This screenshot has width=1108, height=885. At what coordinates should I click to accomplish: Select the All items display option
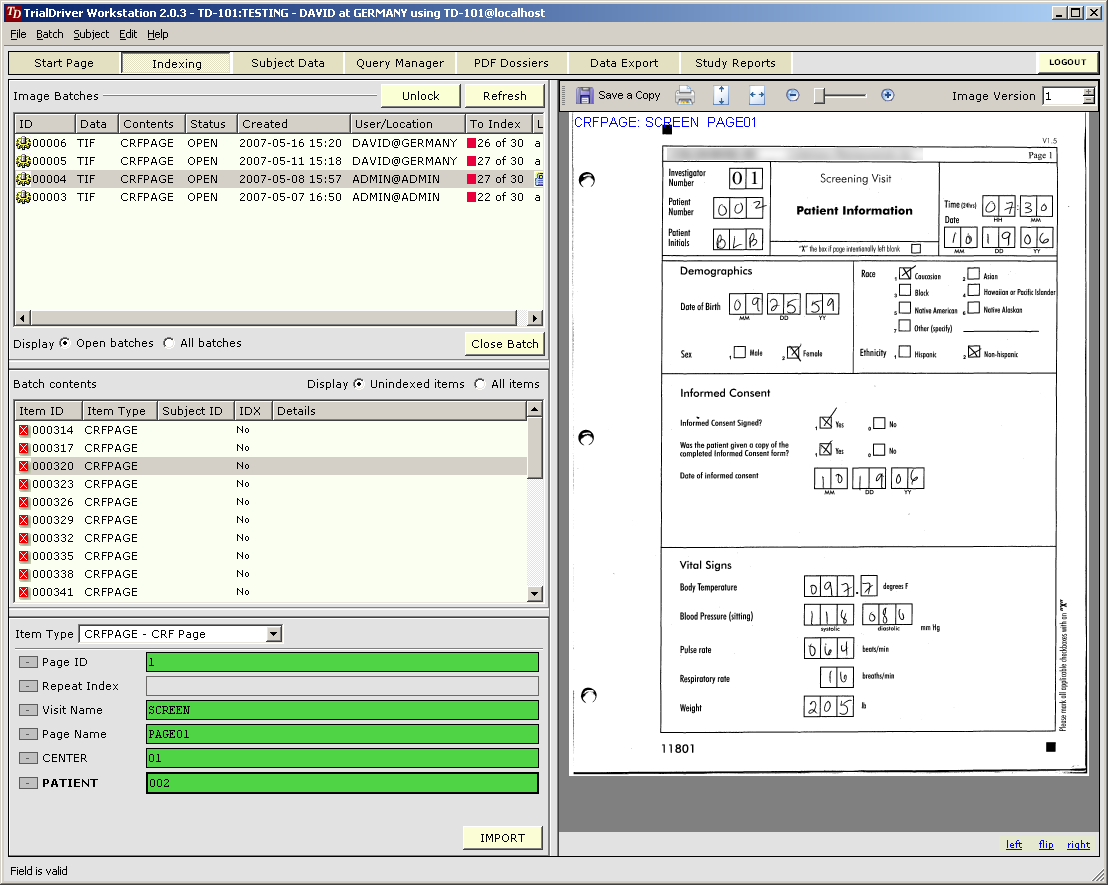[480, 384]
